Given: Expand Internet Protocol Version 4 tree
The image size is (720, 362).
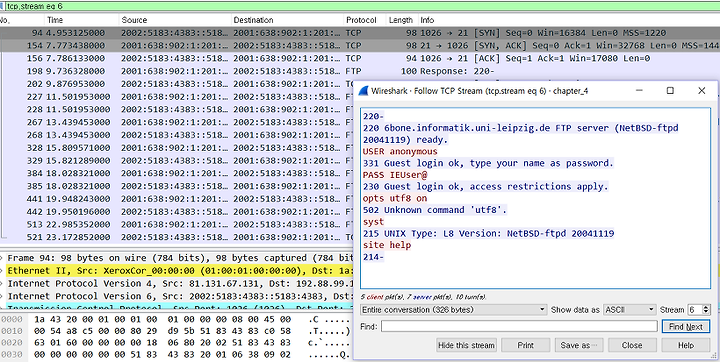Looking at the screenshot, I should (2, 283).
